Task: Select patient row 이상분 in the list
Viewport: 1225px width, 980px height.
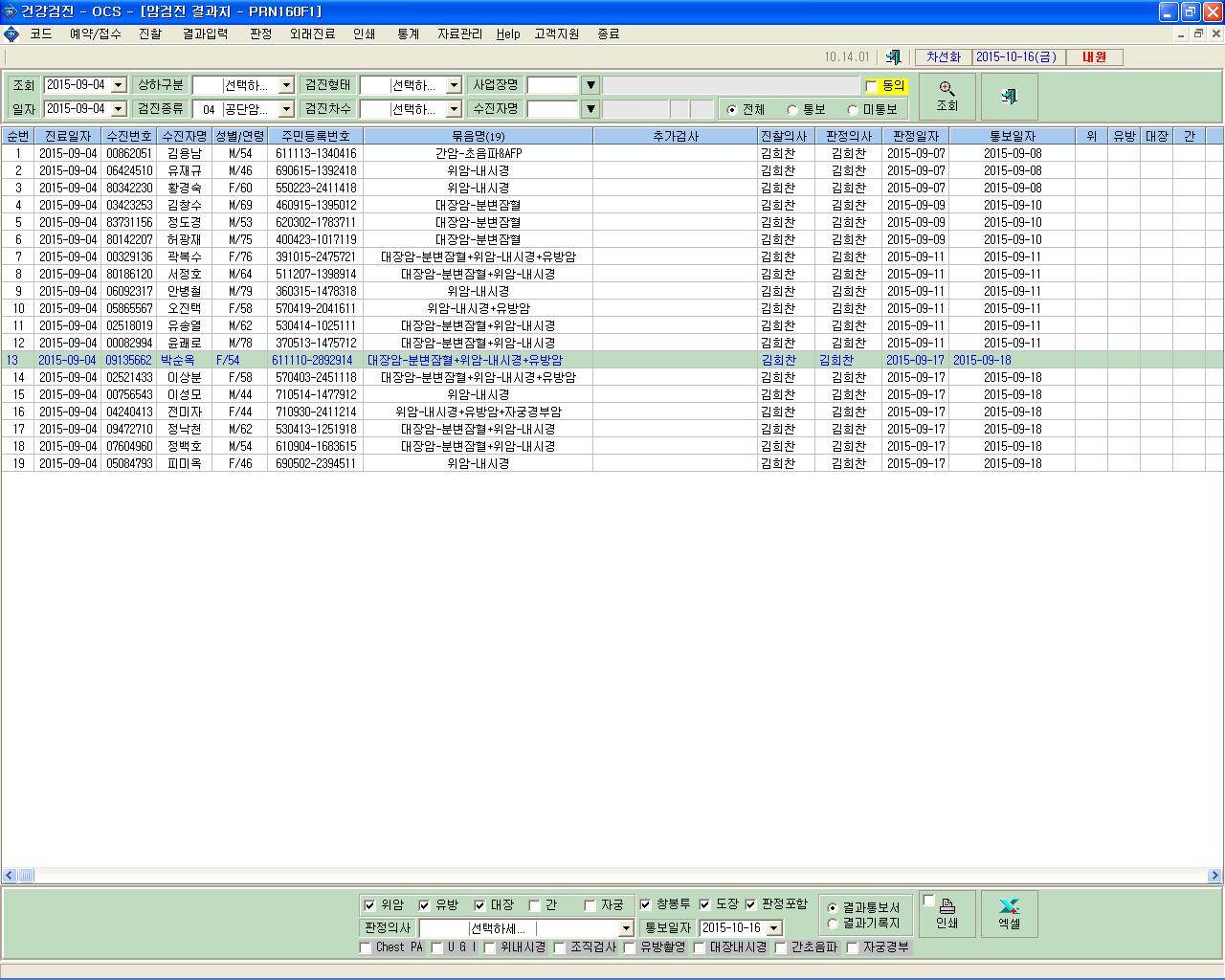Action: coord(612,377)
